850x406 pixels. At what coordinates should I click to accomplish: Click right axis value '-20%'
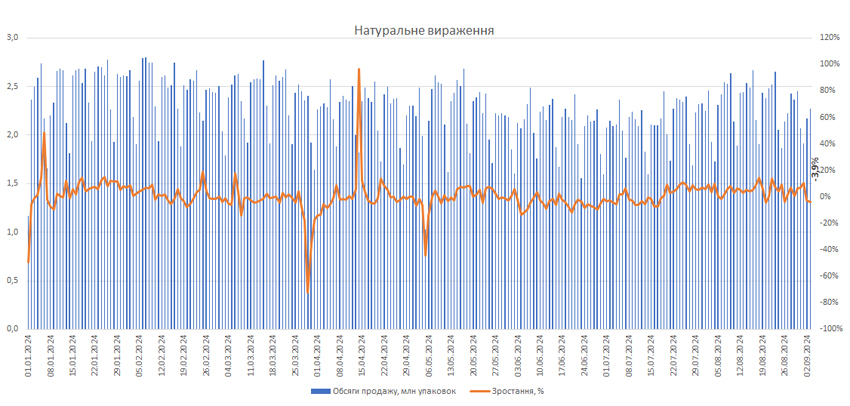point(829,223)
